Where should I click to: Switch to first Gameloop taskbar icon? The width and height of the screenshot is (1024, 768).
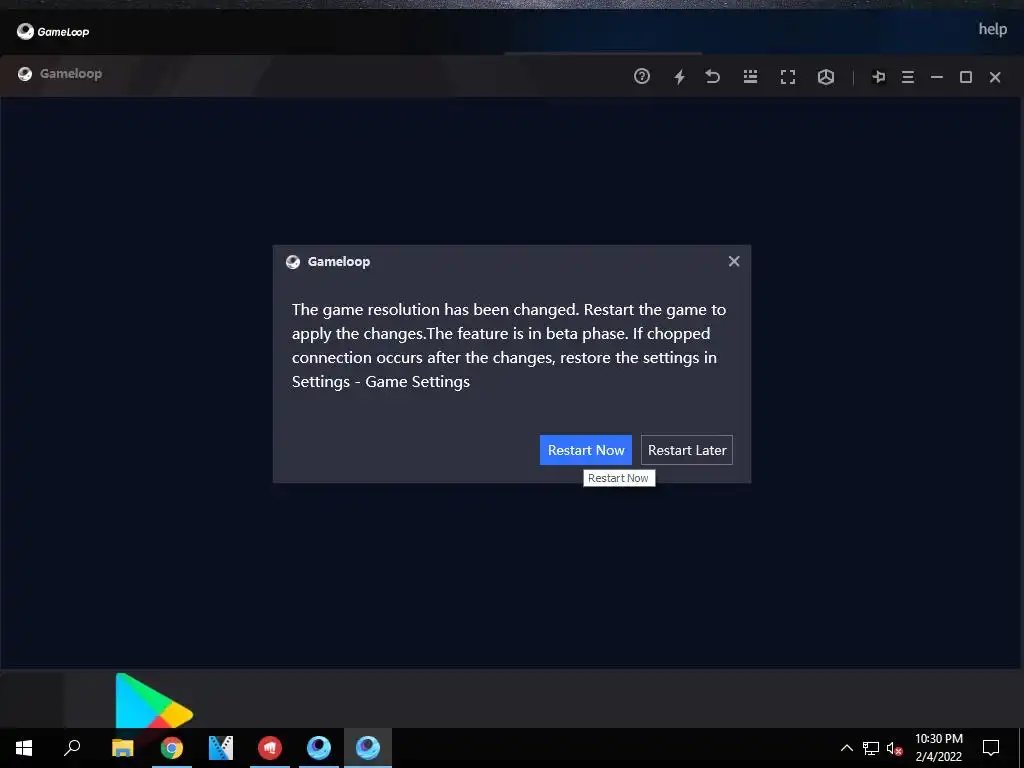pos(319,748)
